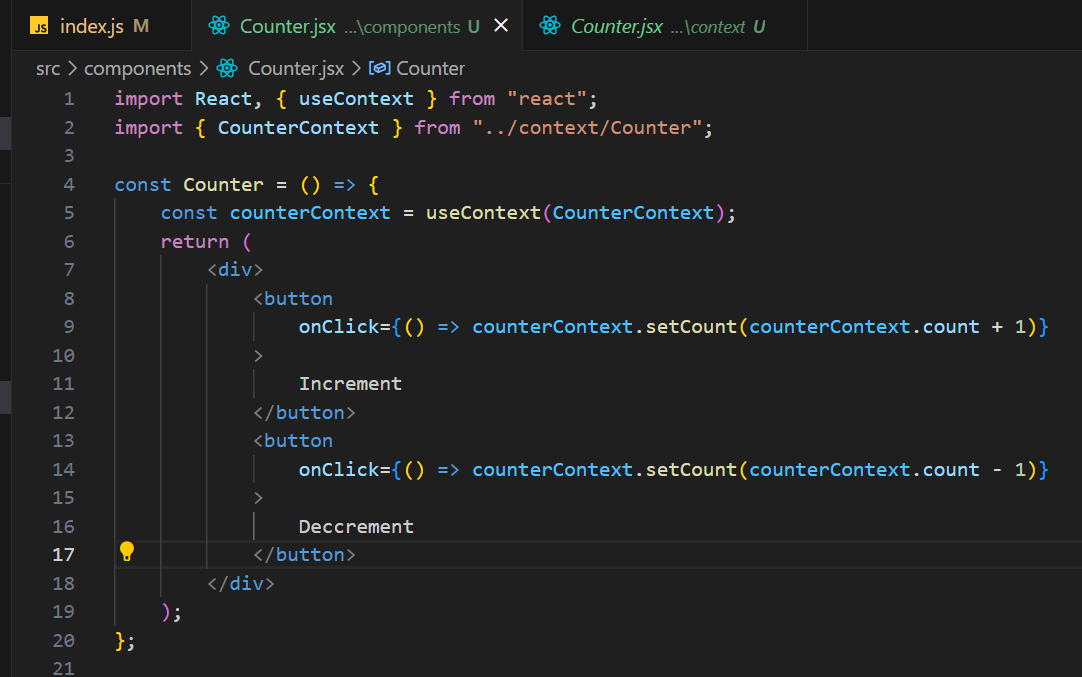Click the src breadcrumb segment
This screenshot has height=677, width=1082.
48,68
